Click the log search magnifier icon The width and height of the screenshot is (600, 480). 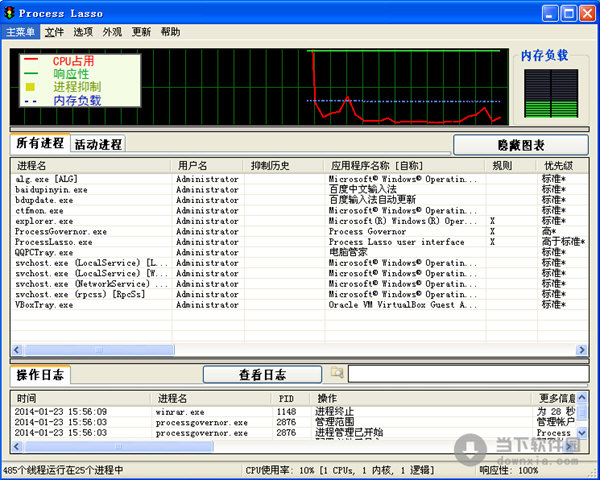coord(337,372)
